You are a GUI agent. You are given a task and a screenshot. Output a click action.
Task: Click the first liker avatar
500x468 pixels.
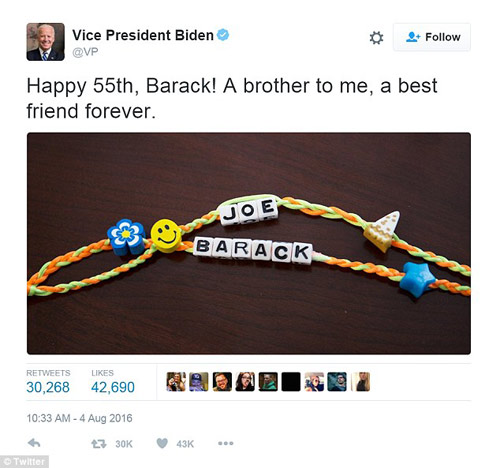point(176,382)
